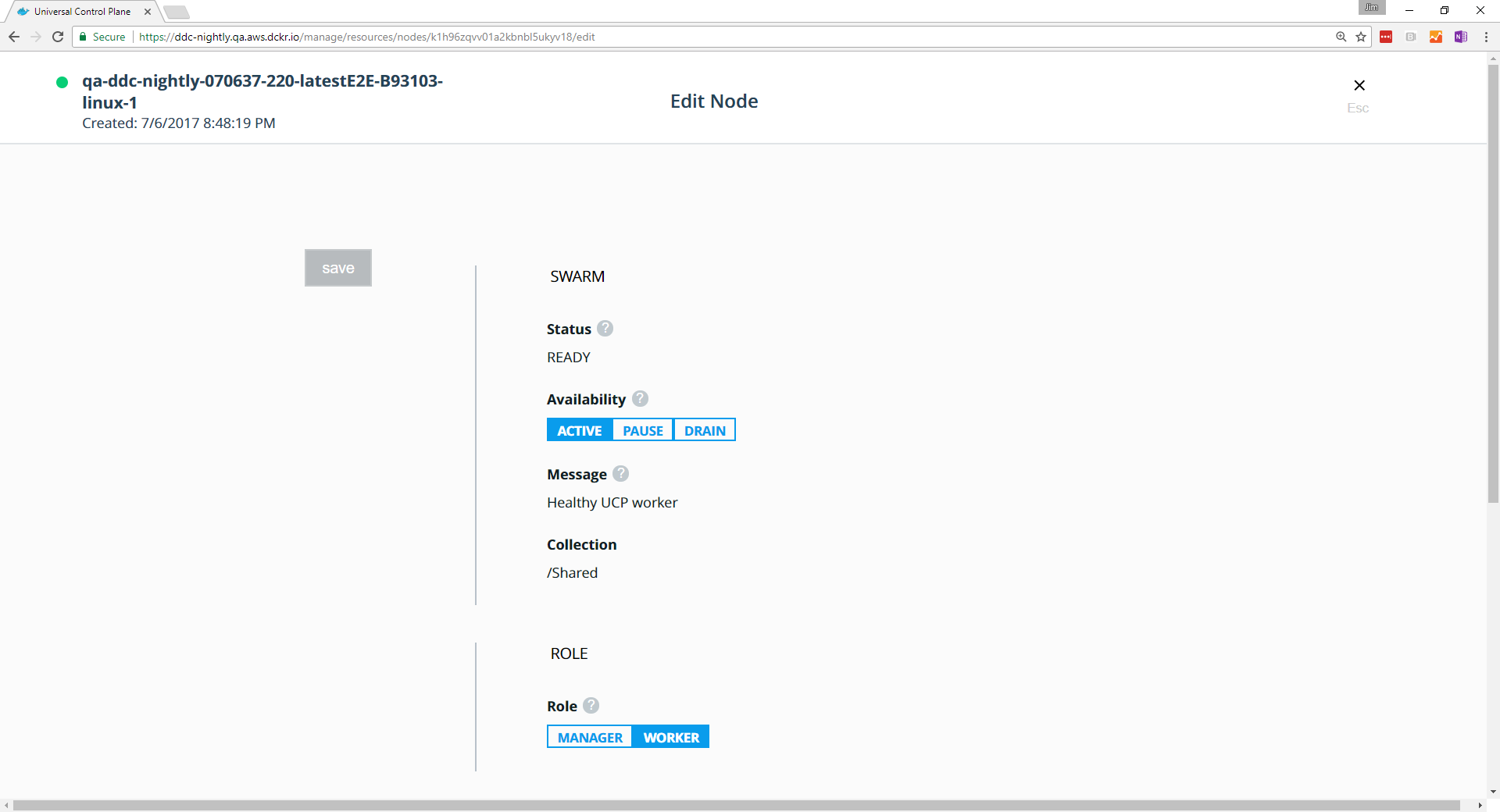Open the Chrome three-dot menu
Screen dimensions: 1500x812
tap(1486, 37)
